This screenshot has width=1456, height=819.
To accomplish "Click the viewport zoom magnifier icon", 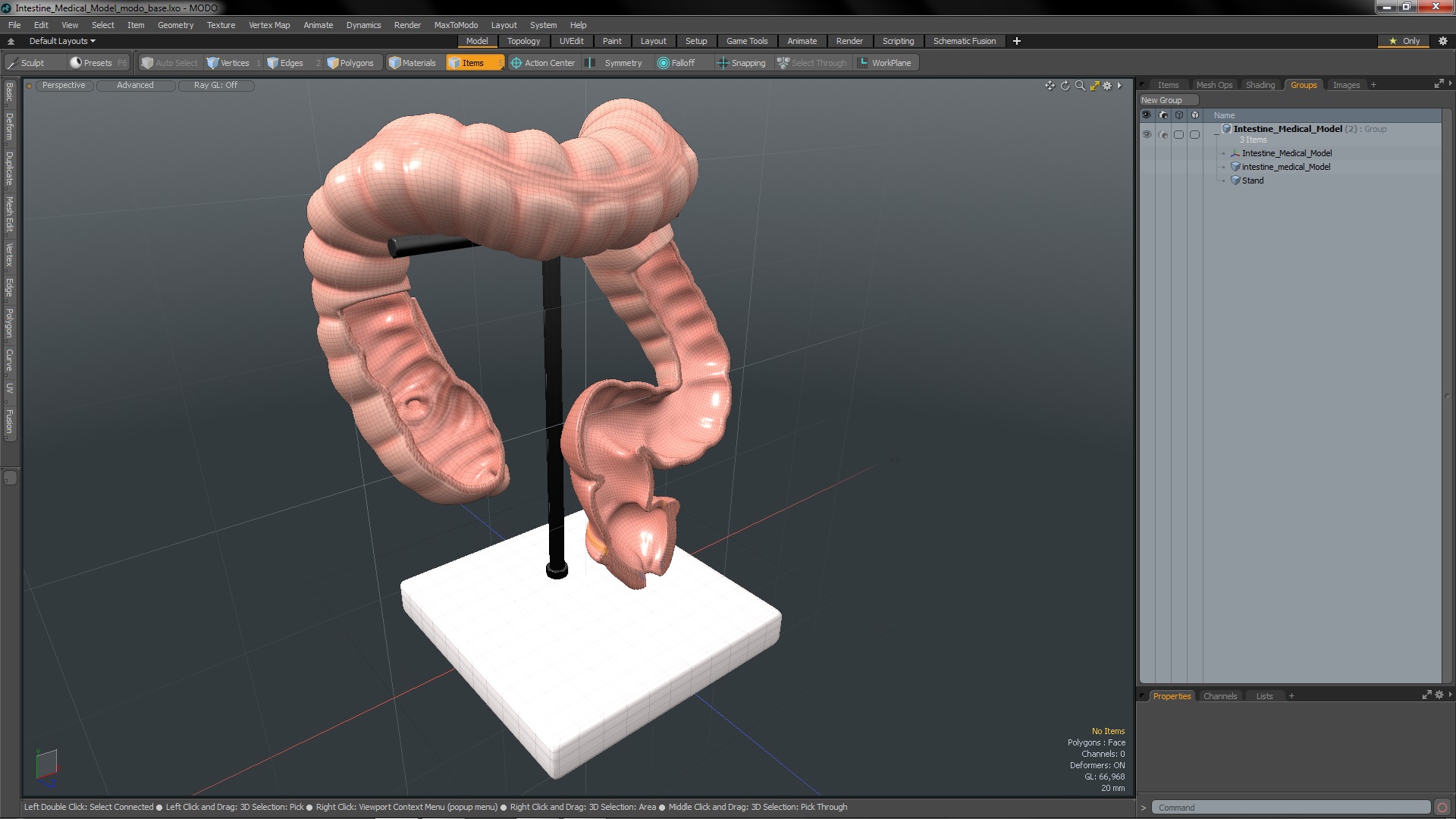I will click(x=1080, y=86).
